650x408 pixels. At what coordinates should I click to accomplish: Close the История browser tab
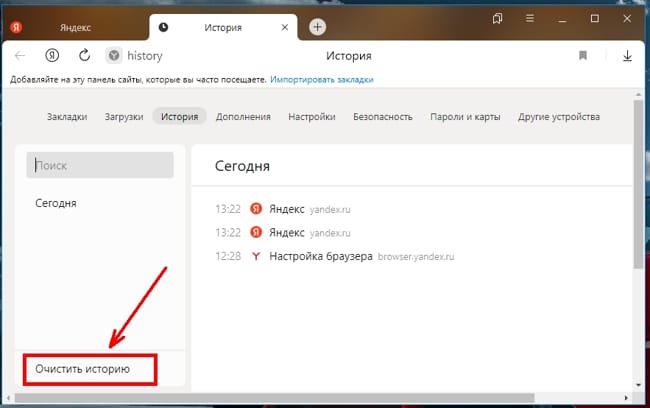coord(285,27)
